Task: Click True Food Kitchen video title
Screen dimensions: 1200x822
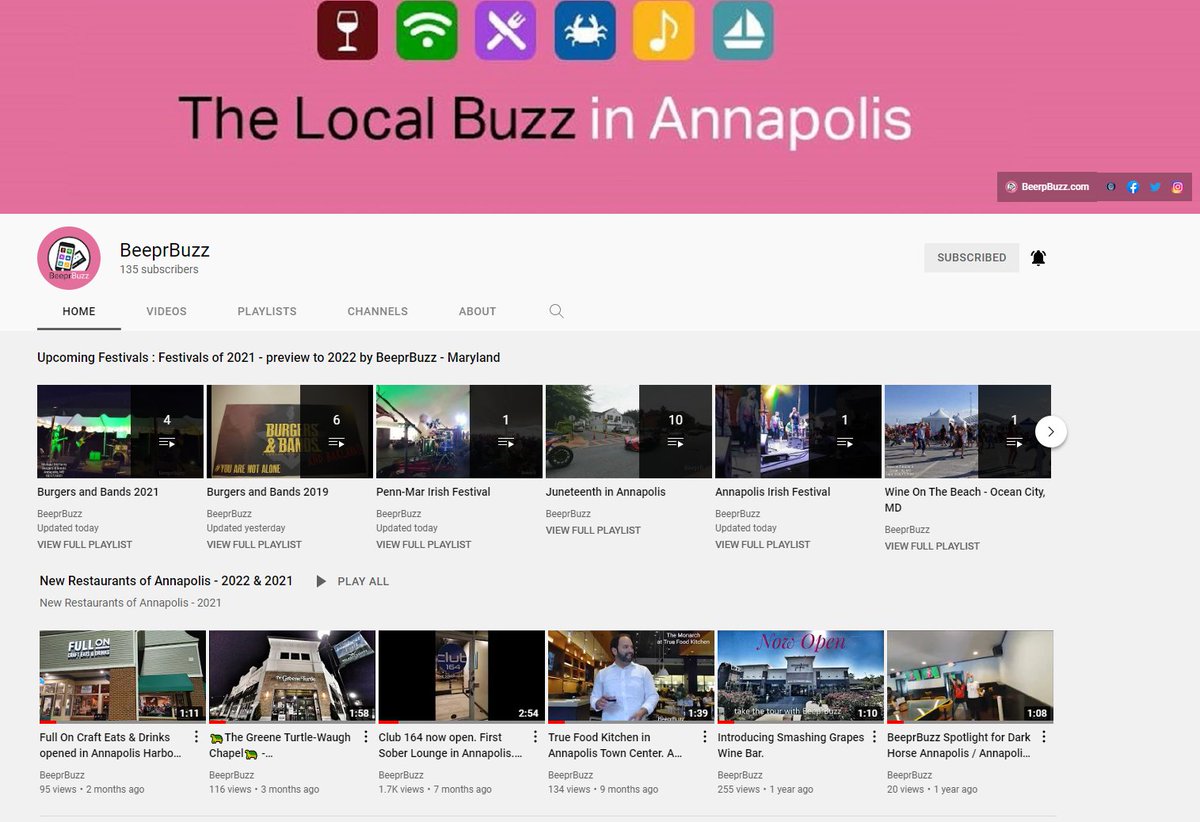Action: [615, 745]
